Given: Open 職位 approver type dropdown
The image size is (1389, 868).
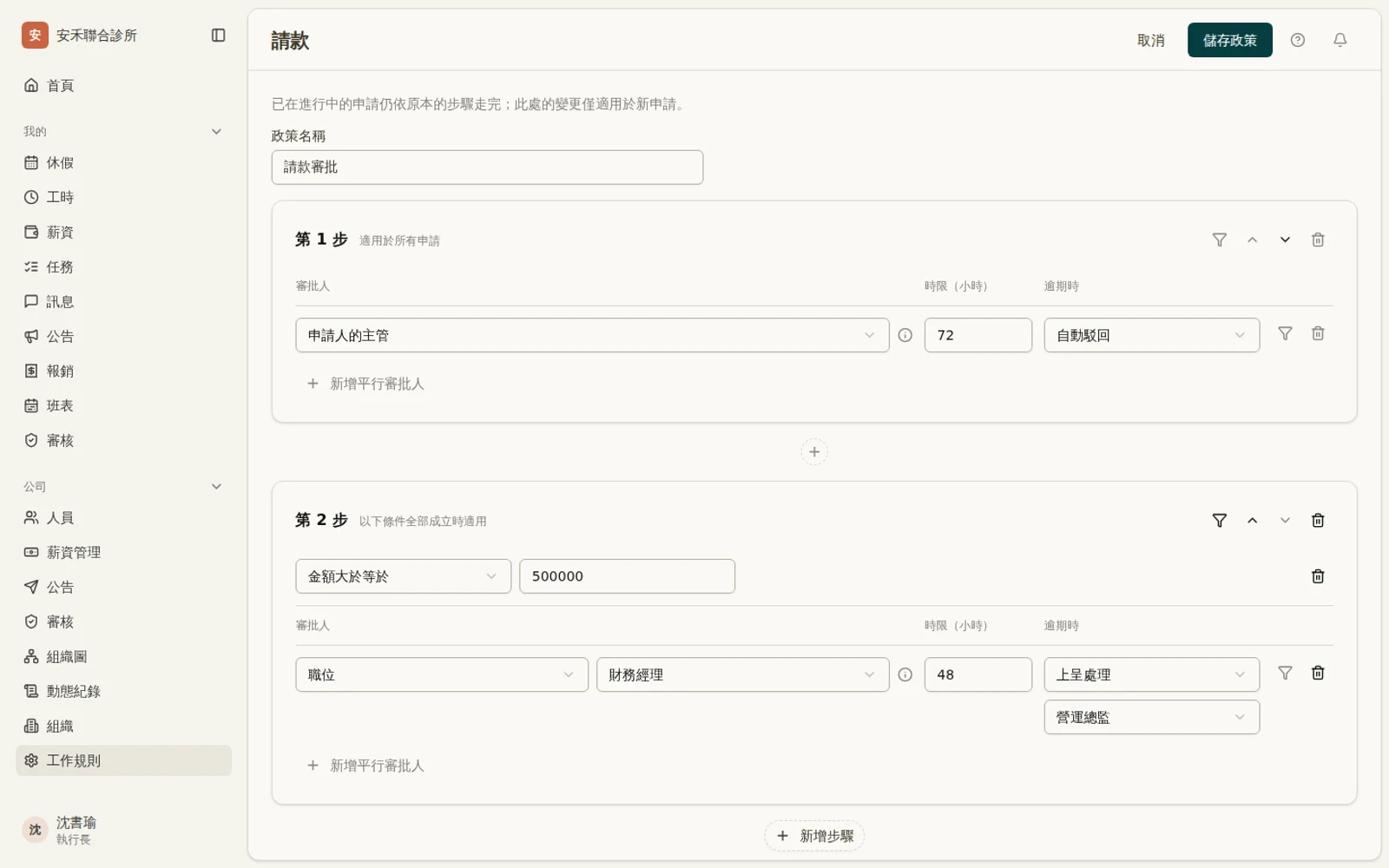Looking at the screenshot, I should [442, 674].
